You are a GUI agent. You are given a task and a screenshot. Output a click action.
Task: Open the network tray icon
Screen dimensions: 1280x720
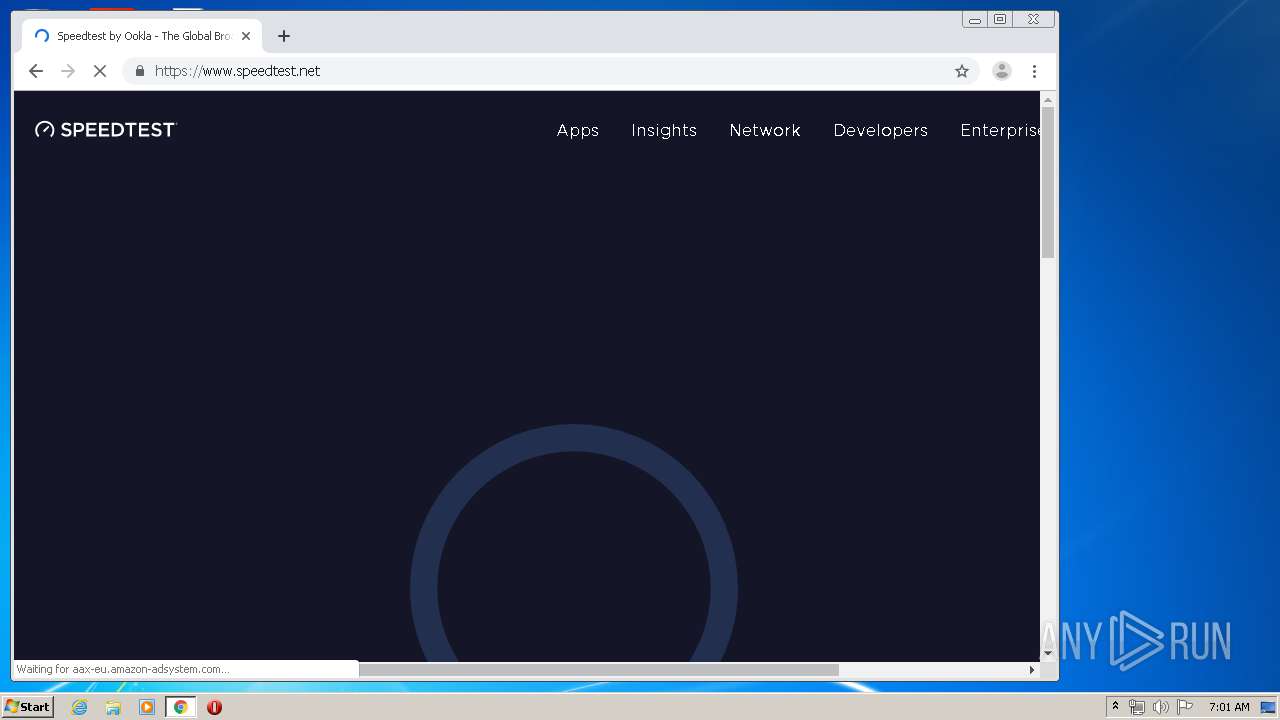[x=1137, y=707]
